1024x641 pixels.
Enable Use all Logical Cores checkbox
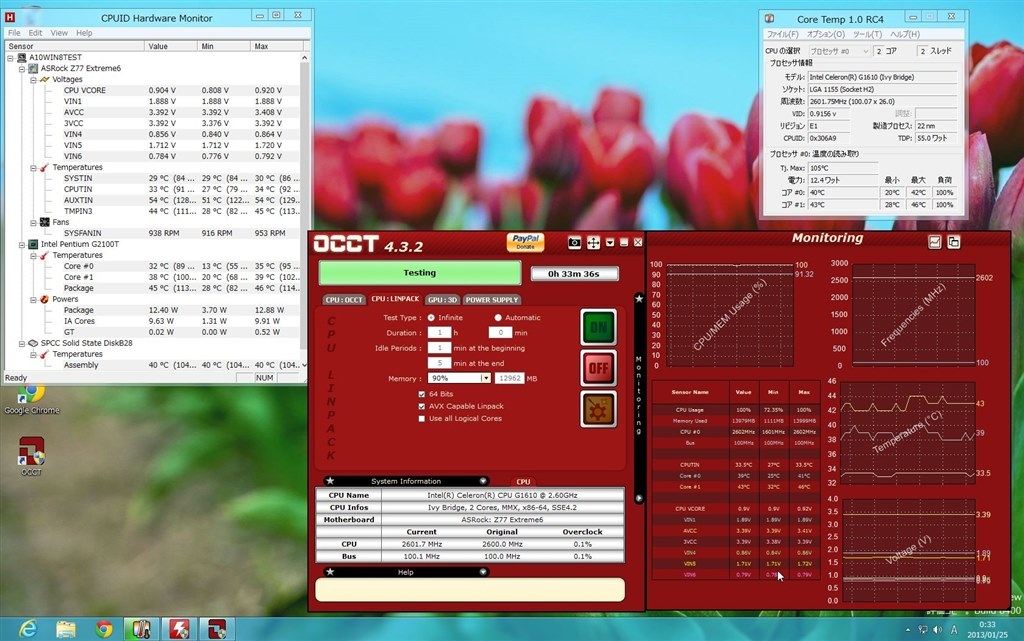coord(422,418)
